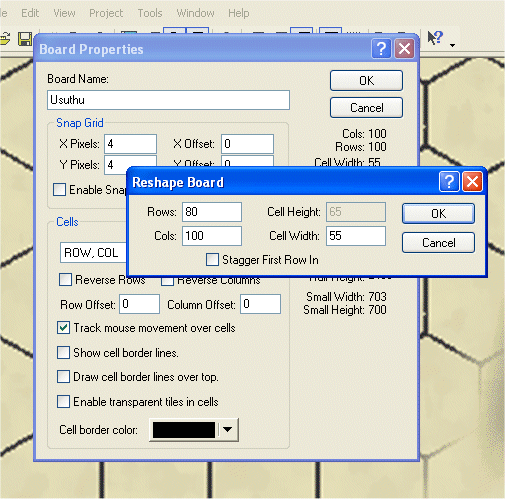Click the Column Offset input field
505x499 pixels.
[260, 304]
